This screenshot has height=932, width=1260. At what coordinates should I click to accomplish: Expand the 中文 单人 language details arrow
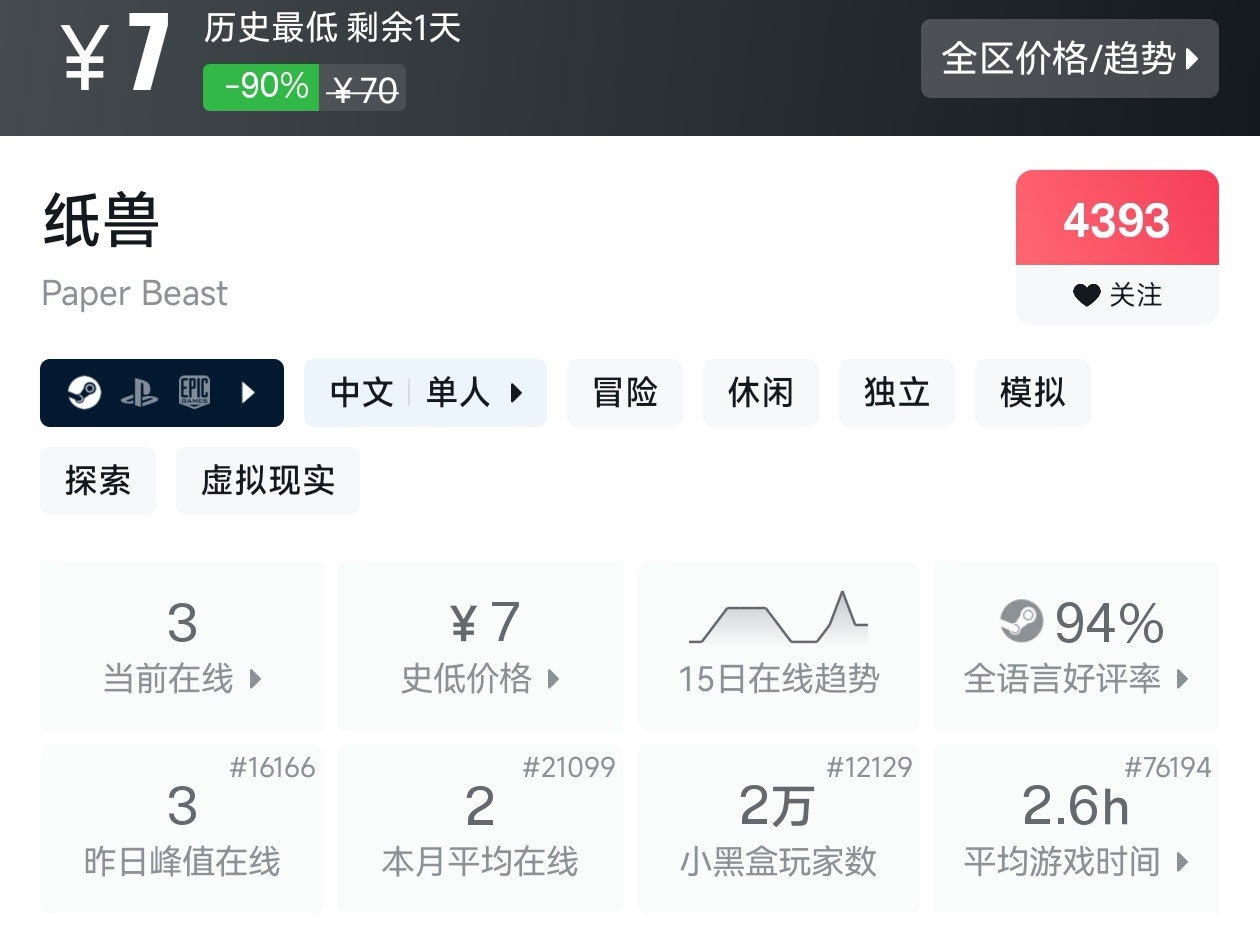click(516, 393)
